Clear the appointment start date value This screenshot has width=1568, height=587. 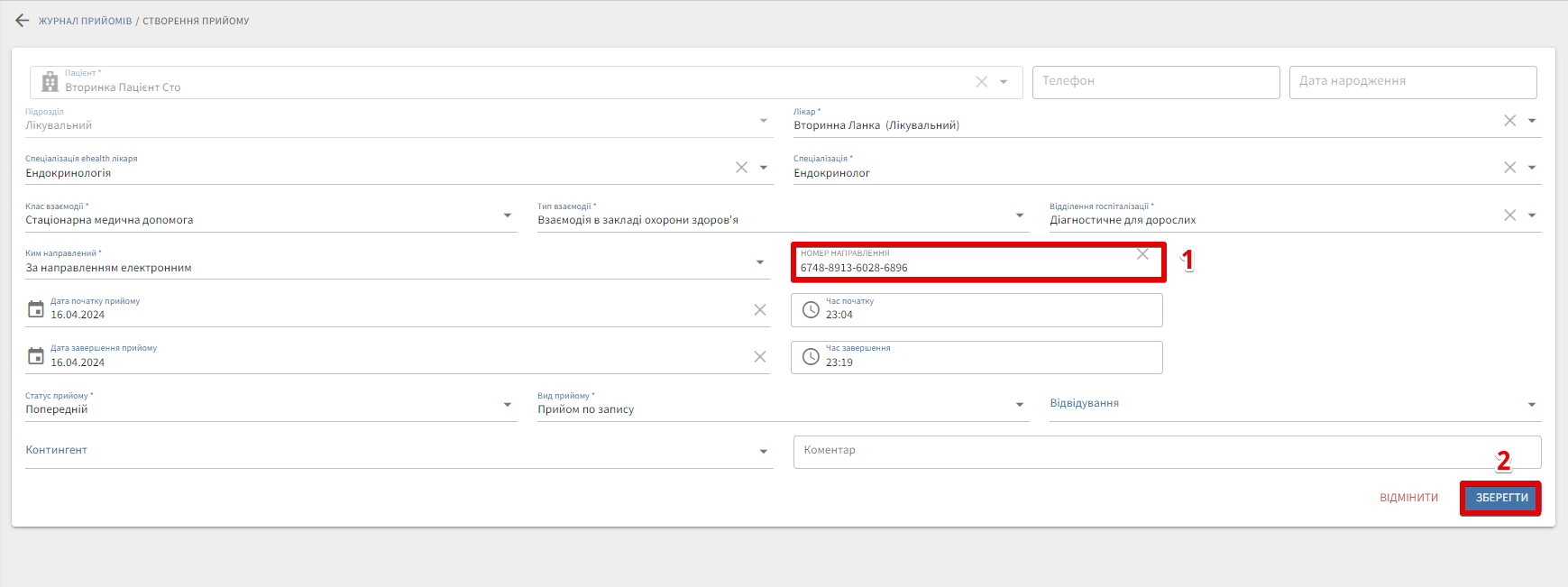[x=759, y=310]
